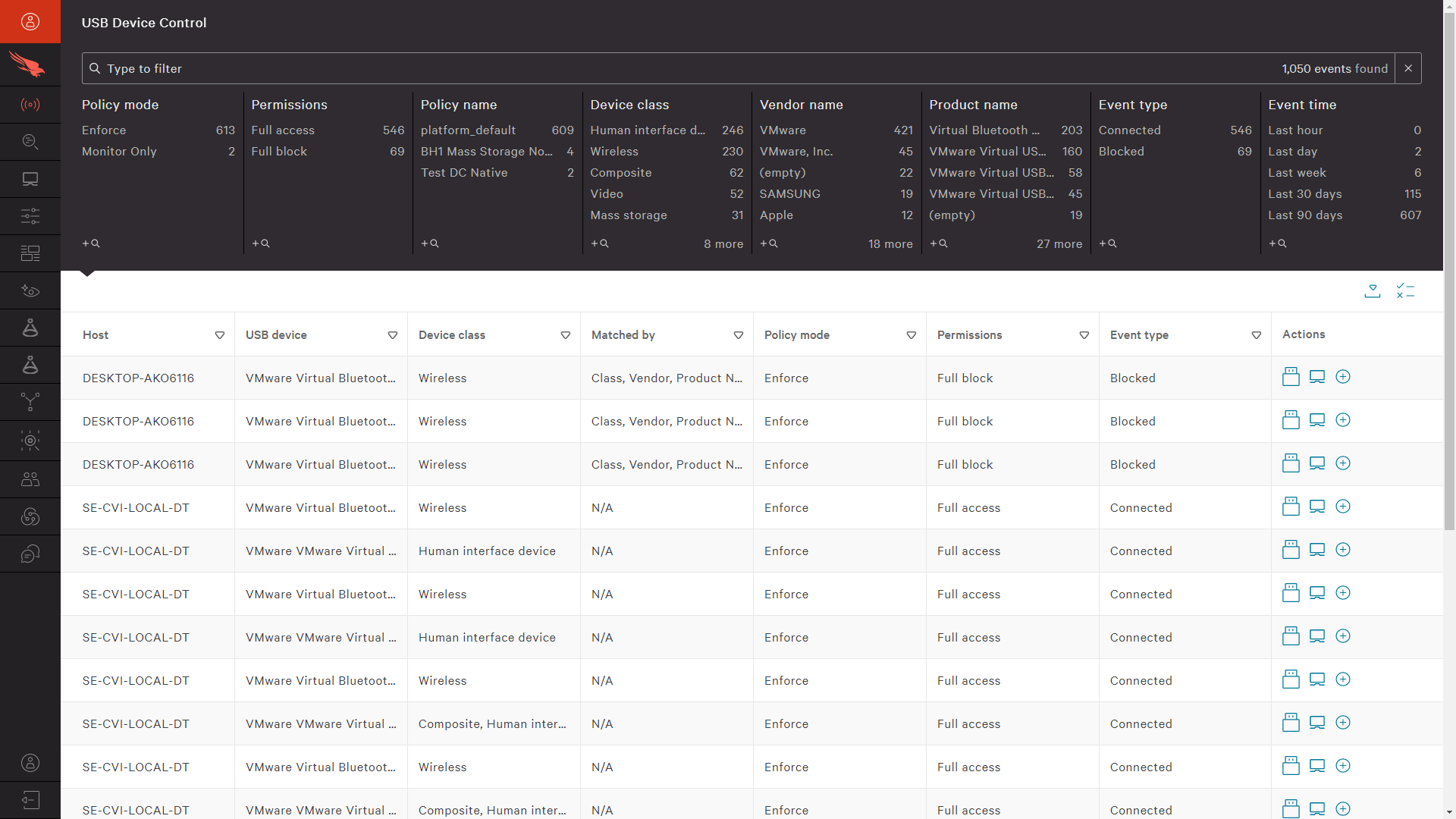
Task: Click the host filter icon
Action: click(219, 335)
